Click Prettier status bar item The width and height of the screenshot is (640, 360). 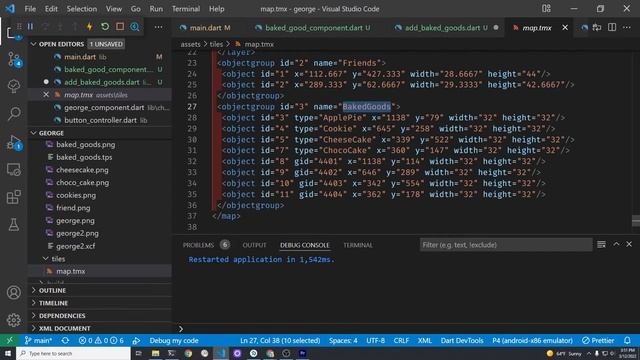(x=598, y=340)
